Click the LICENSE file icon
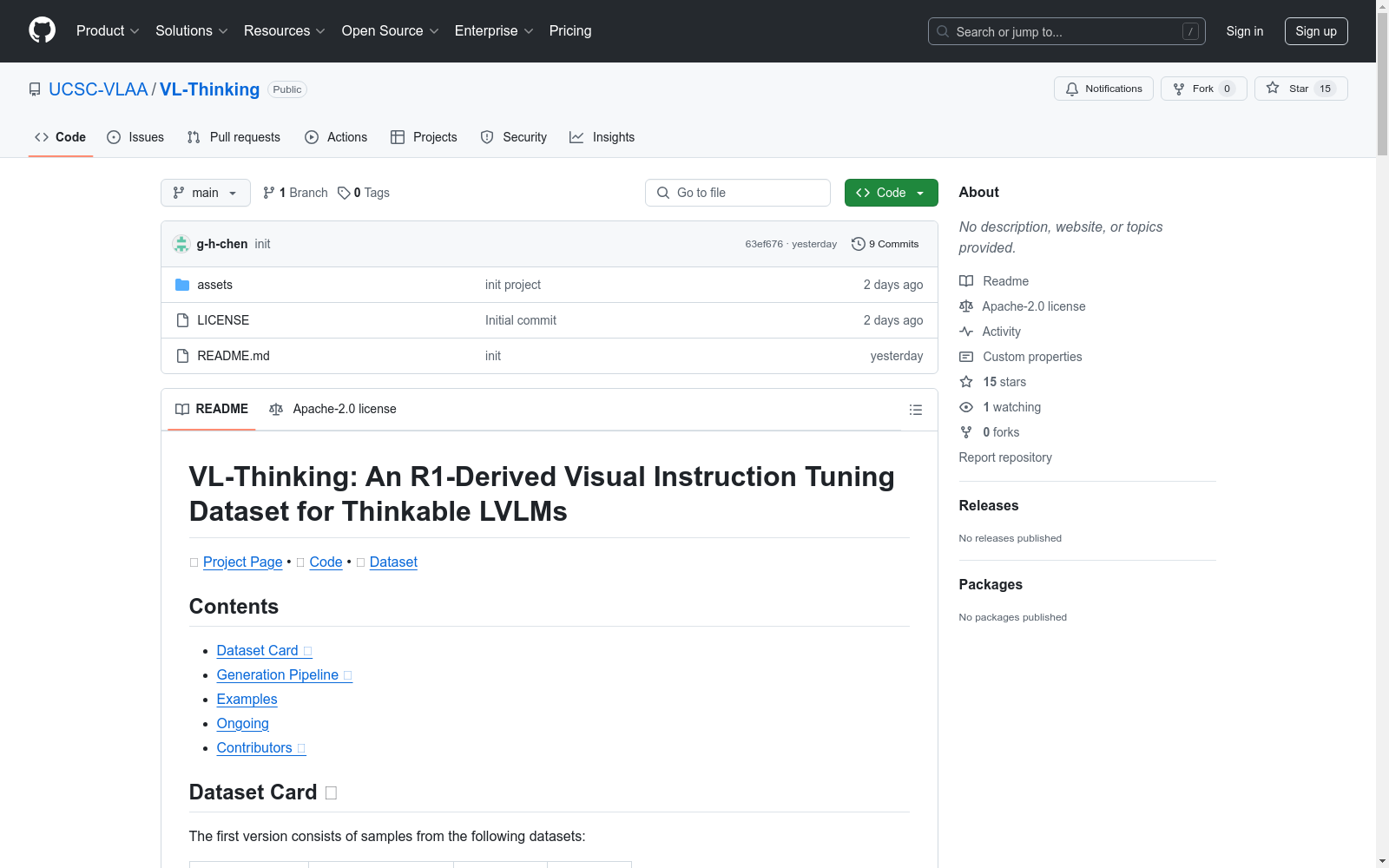Viewport: 1389px width, 868px height. coord(182,320)
